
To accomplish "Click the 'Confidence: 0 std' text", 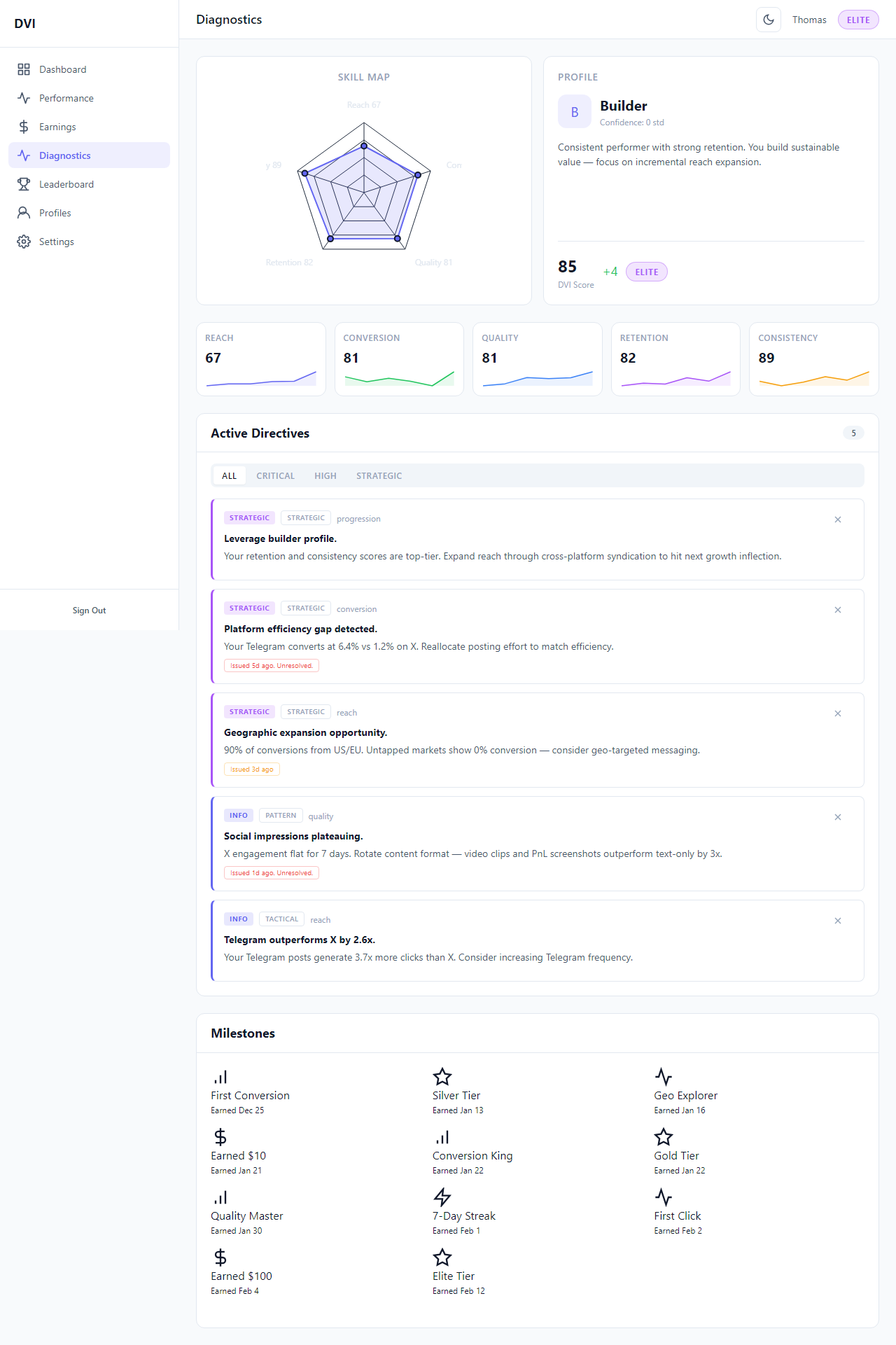I will pyautogui.click(x=632, y=123).
